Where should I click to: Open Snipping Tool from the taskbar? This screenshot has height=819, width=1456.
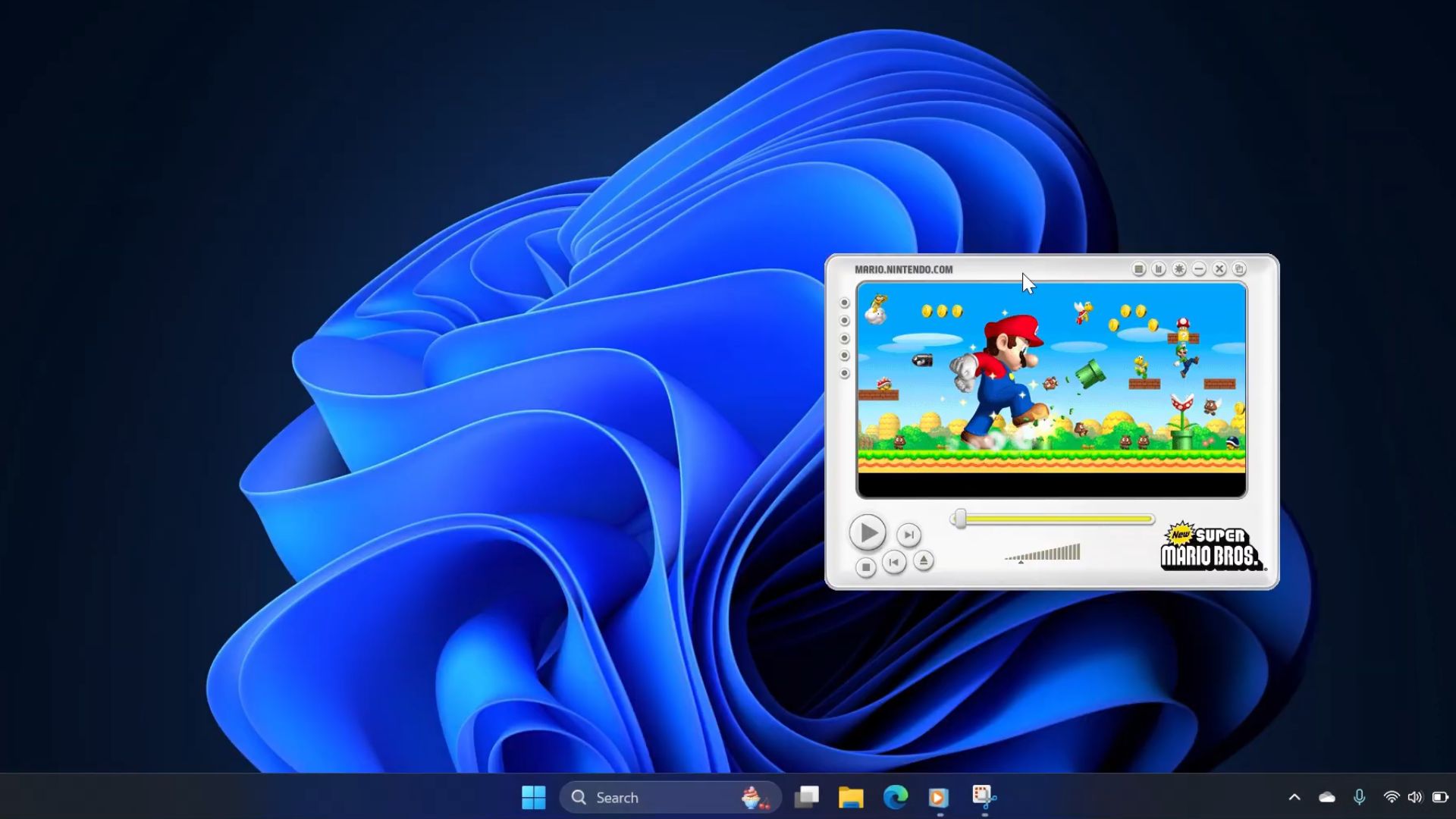[x=984, y=797]
